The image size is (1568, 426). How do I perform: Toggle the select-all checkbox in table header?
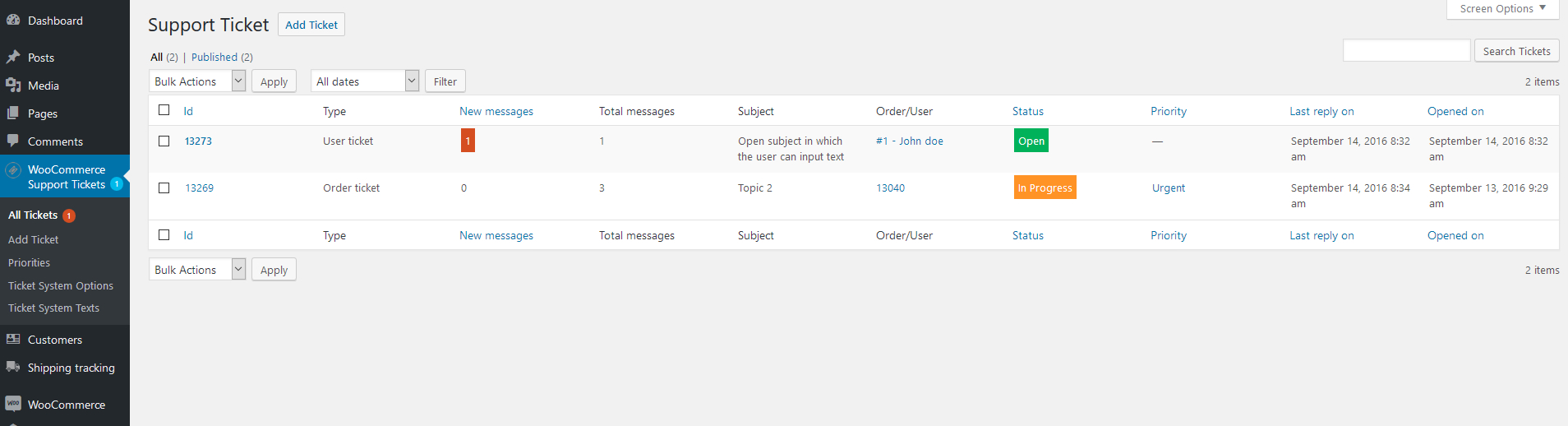pos(164,110)
